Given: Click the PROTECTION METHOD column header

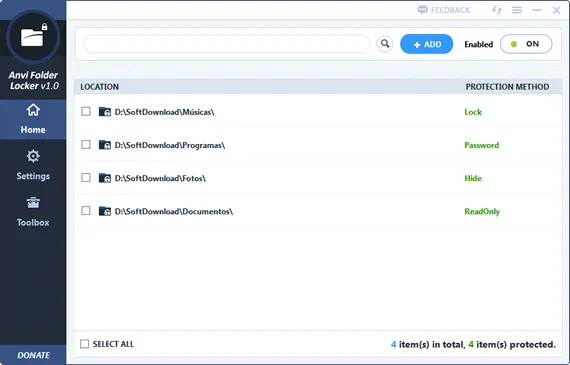Looking at the screenshot, I should coord(507,87).
